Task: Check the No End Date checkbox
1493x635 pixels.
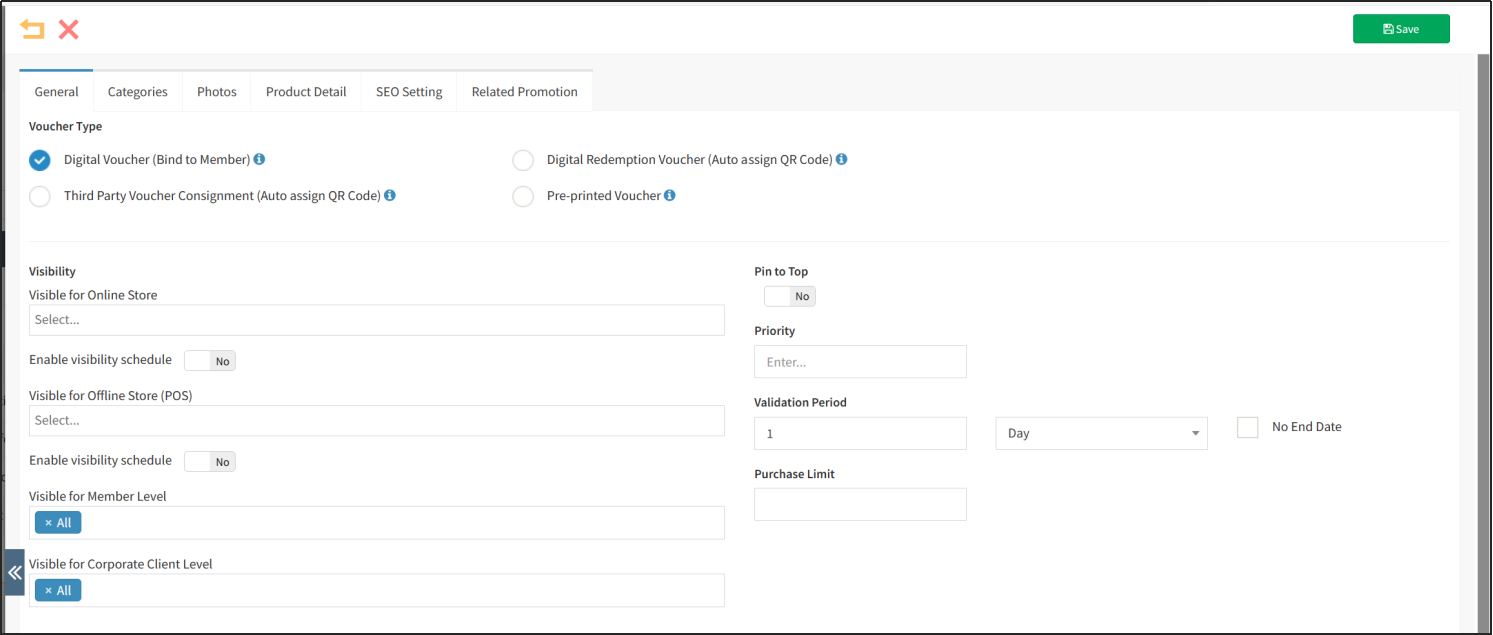Action: coord(1247,427)
